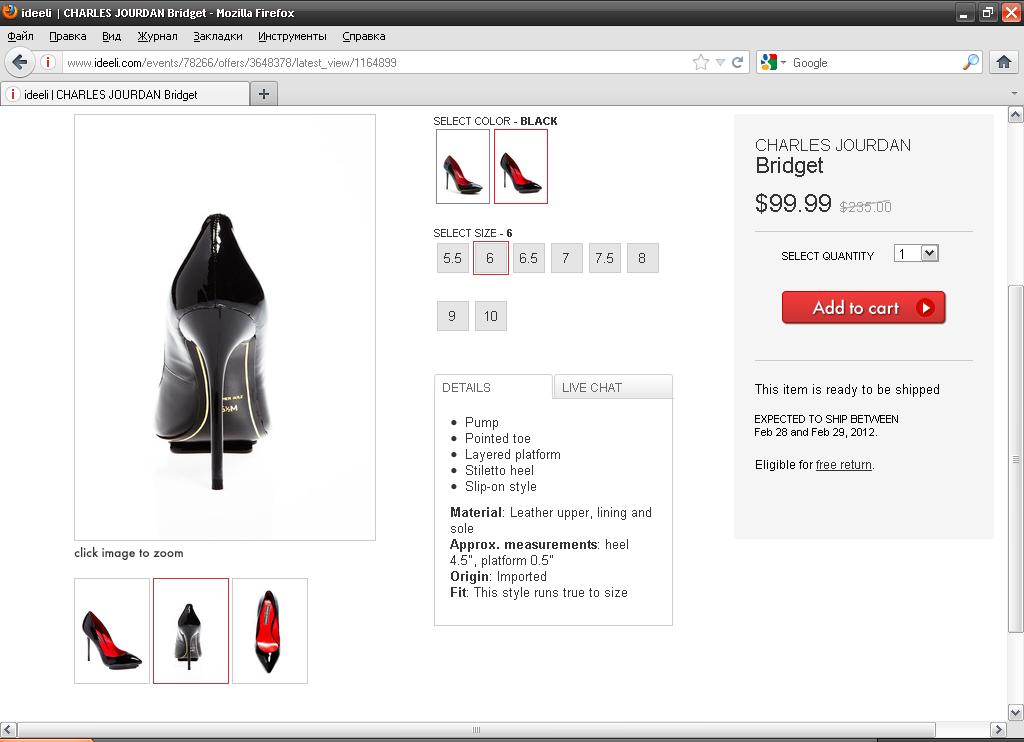The image size is (1024, 742).
Task: Click the $99.99 price text
Action: tap(793, 203)
